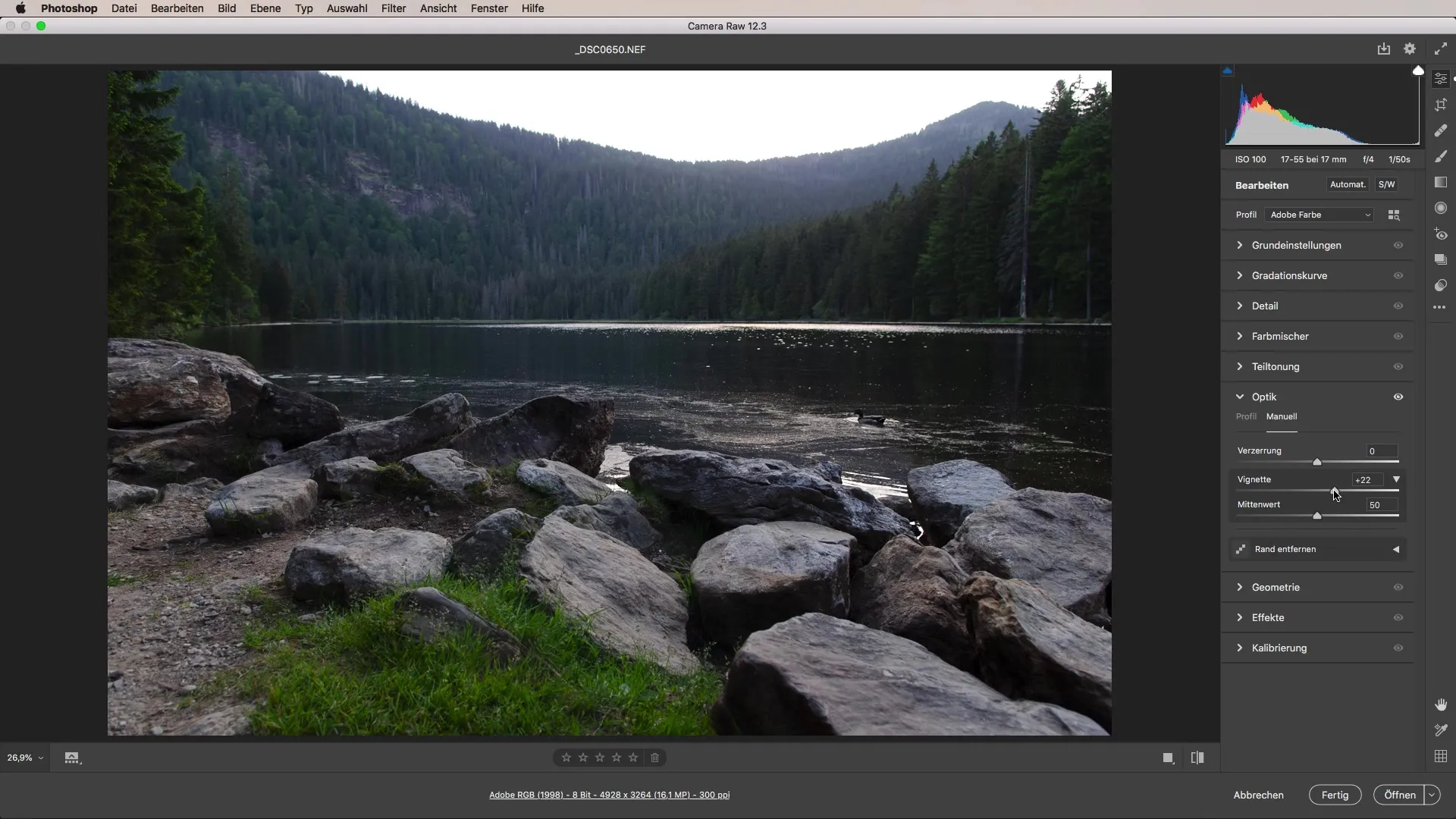1456x819 pixels.
Task: Expand the Gradationskurve section
Action: (1240, 275)
